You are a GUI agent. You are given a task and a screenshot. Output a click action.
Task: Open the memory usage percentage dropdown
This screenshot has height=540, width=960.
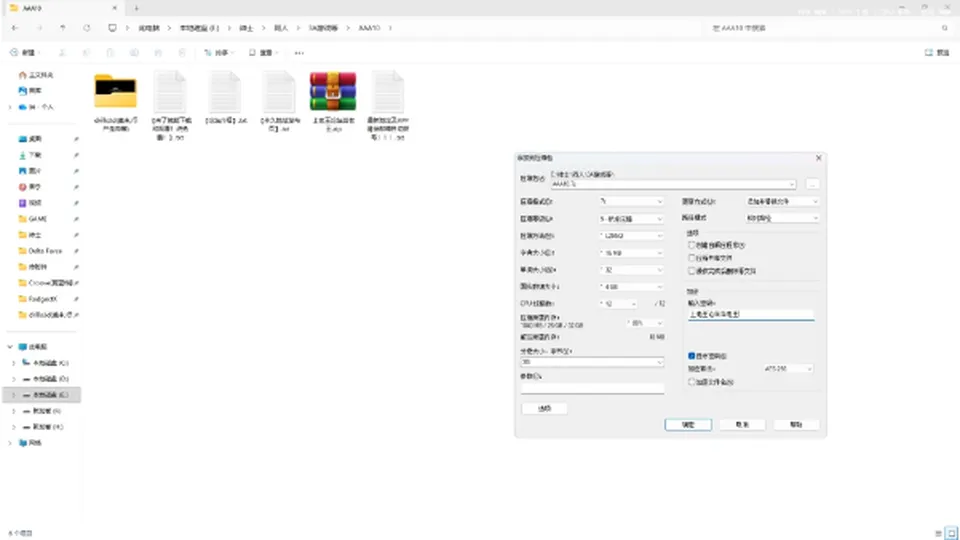646,323
